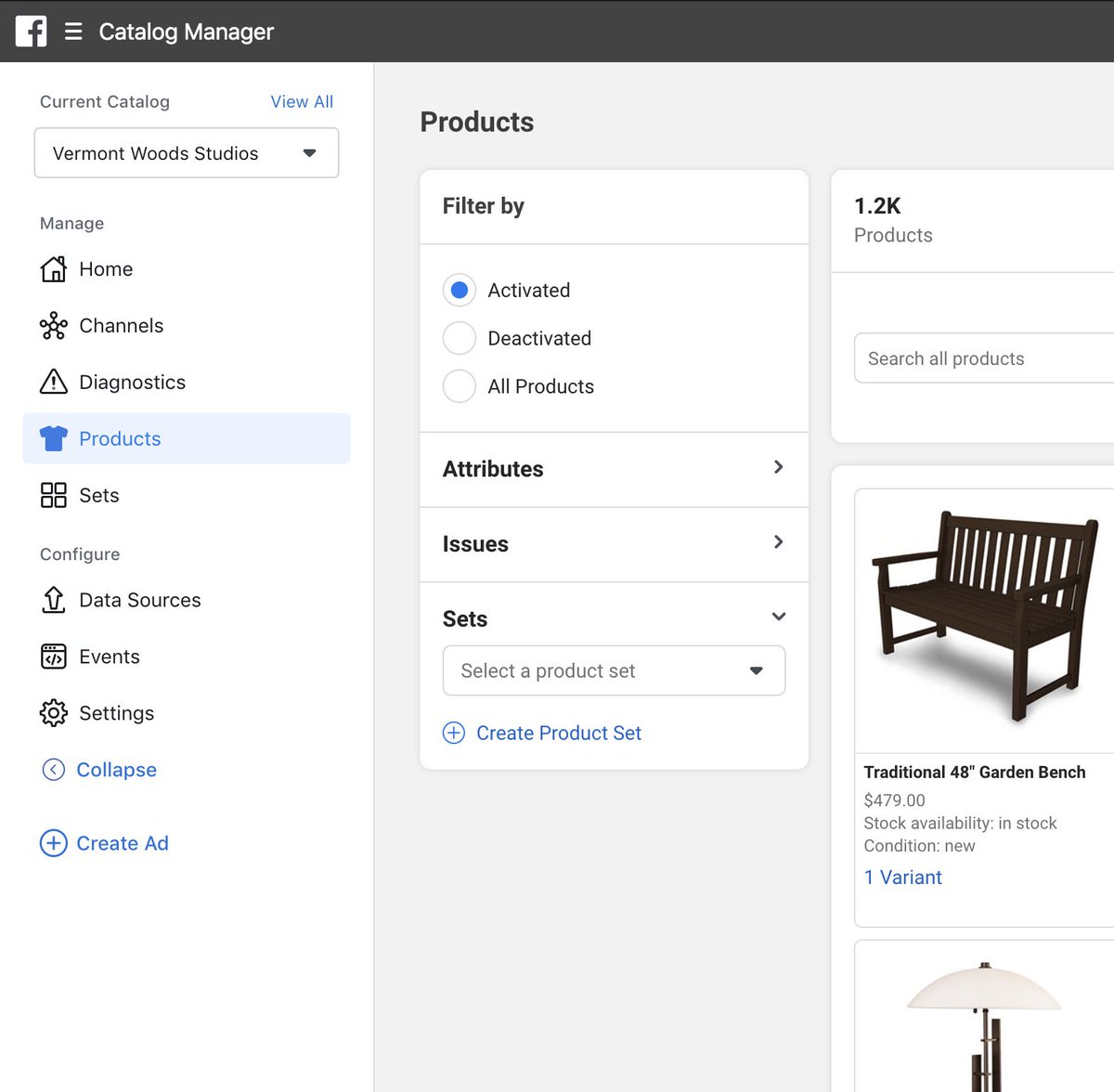Image resolution: width=1114 pixels, height=1092 pixels.
Task: Click into the Search all products field
Action: pyautogui.click(x=984, y=358)
